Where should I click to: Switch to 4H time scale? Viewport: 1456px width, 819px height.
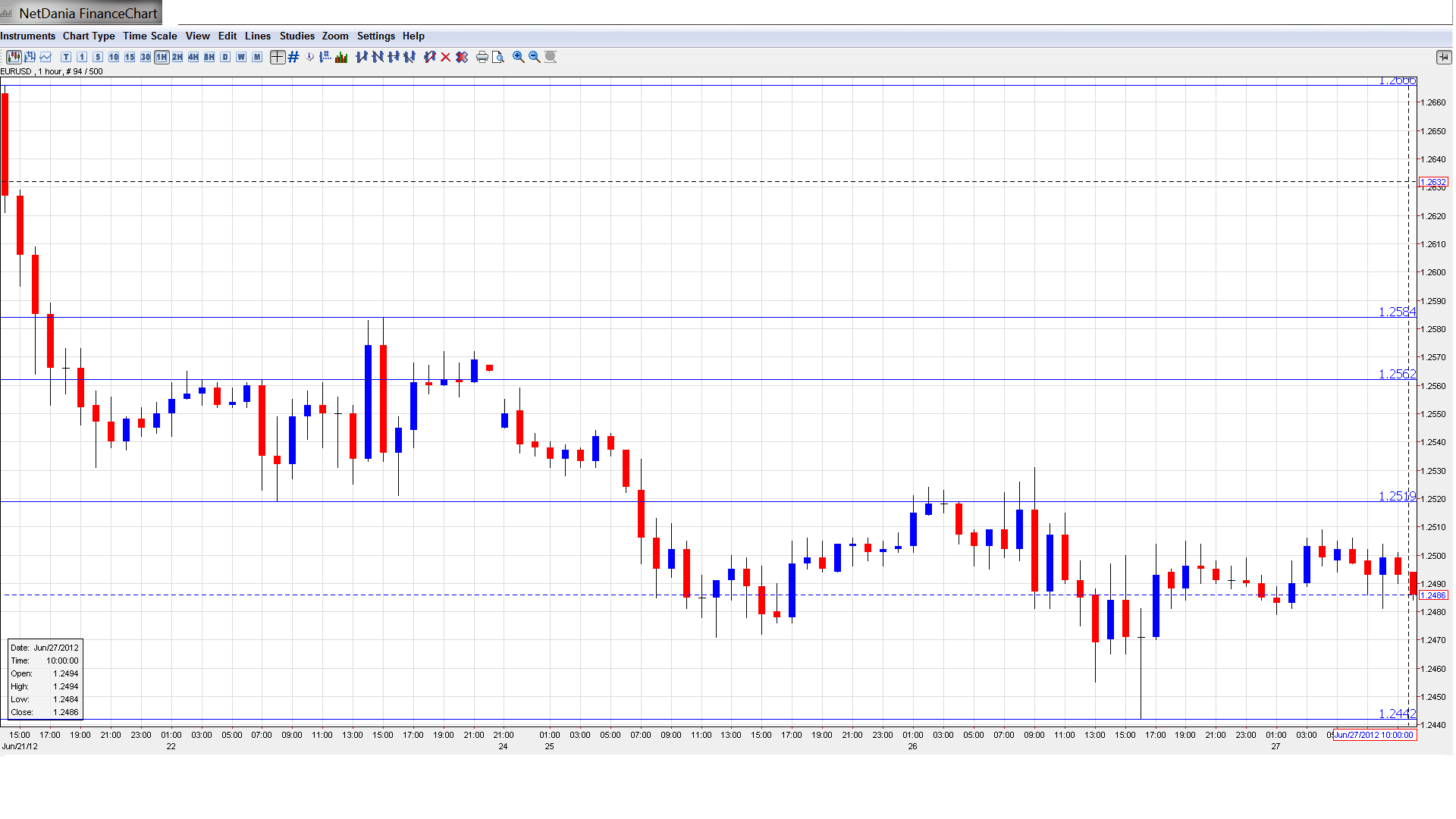pyautogui.click(x=193, y=57)
